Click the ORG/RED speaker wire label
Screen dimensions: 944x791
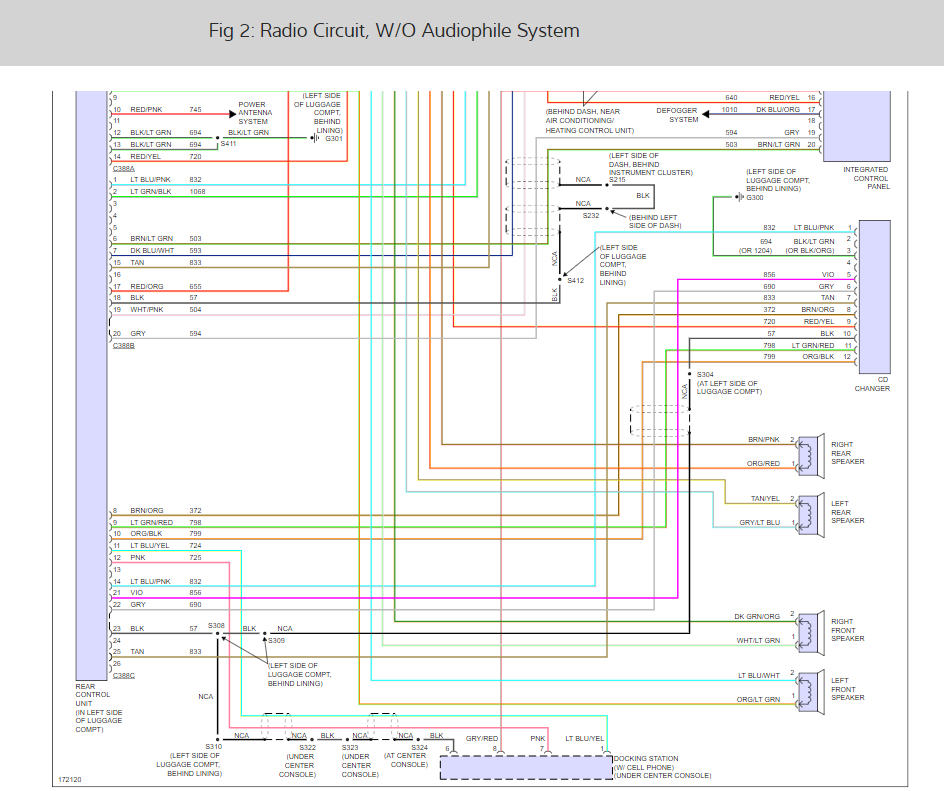tap(763, 464)
